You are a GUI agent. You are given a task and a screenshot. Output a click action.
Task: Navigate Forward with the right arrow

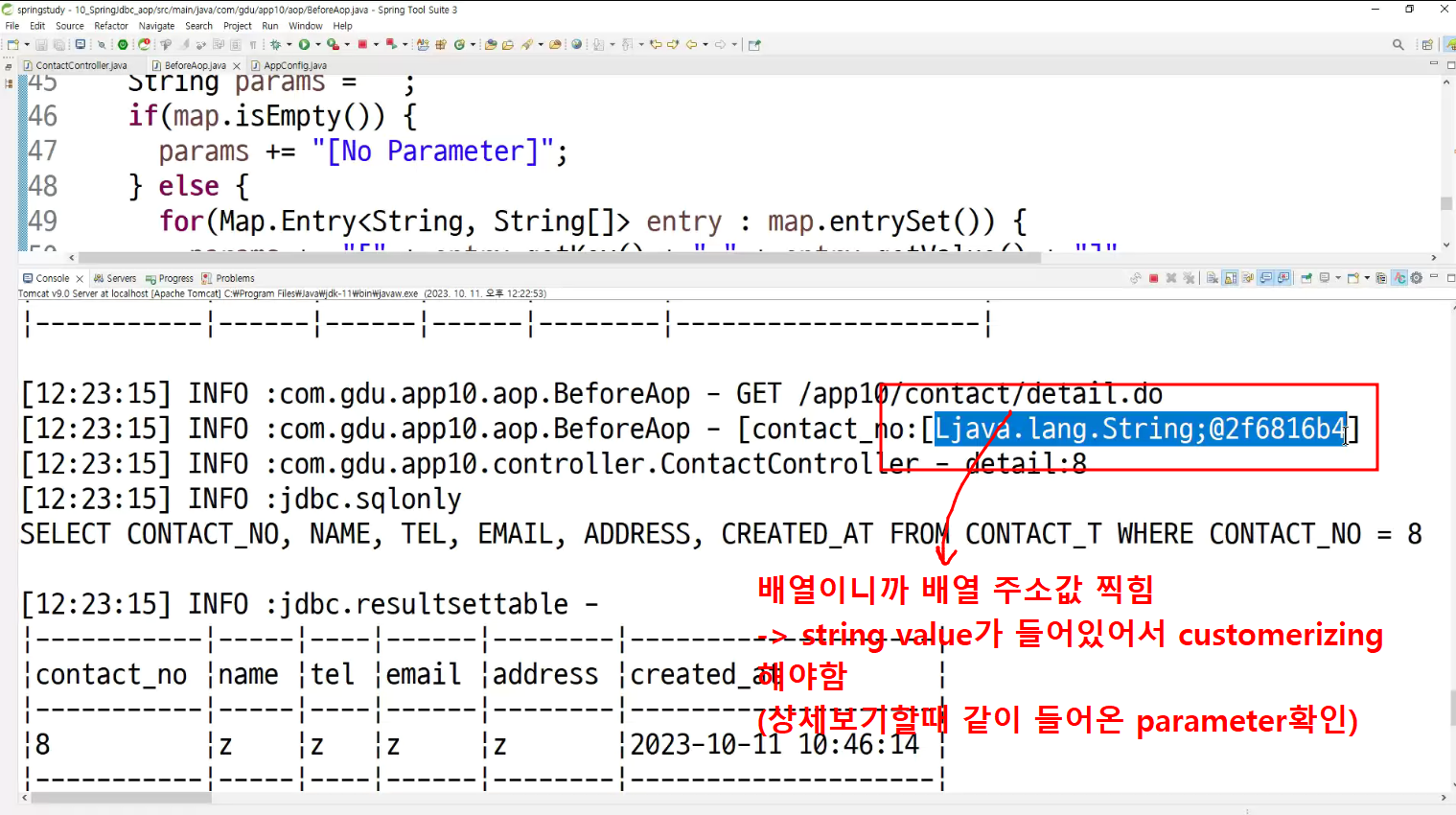(x=721, y=44)
